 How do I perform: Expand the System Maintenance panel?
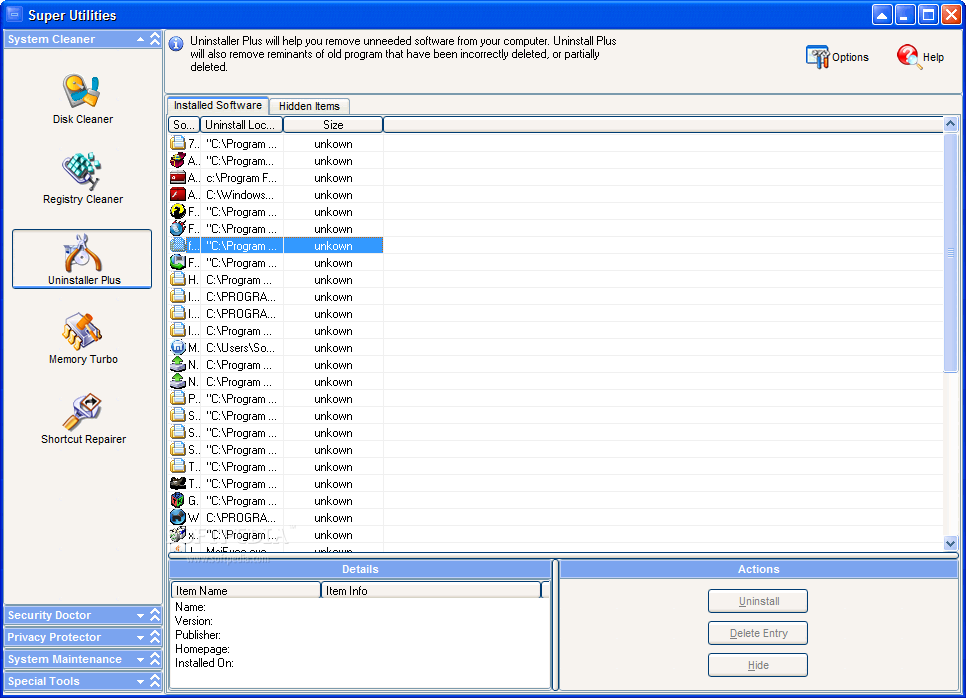click(x=140, y=660)
